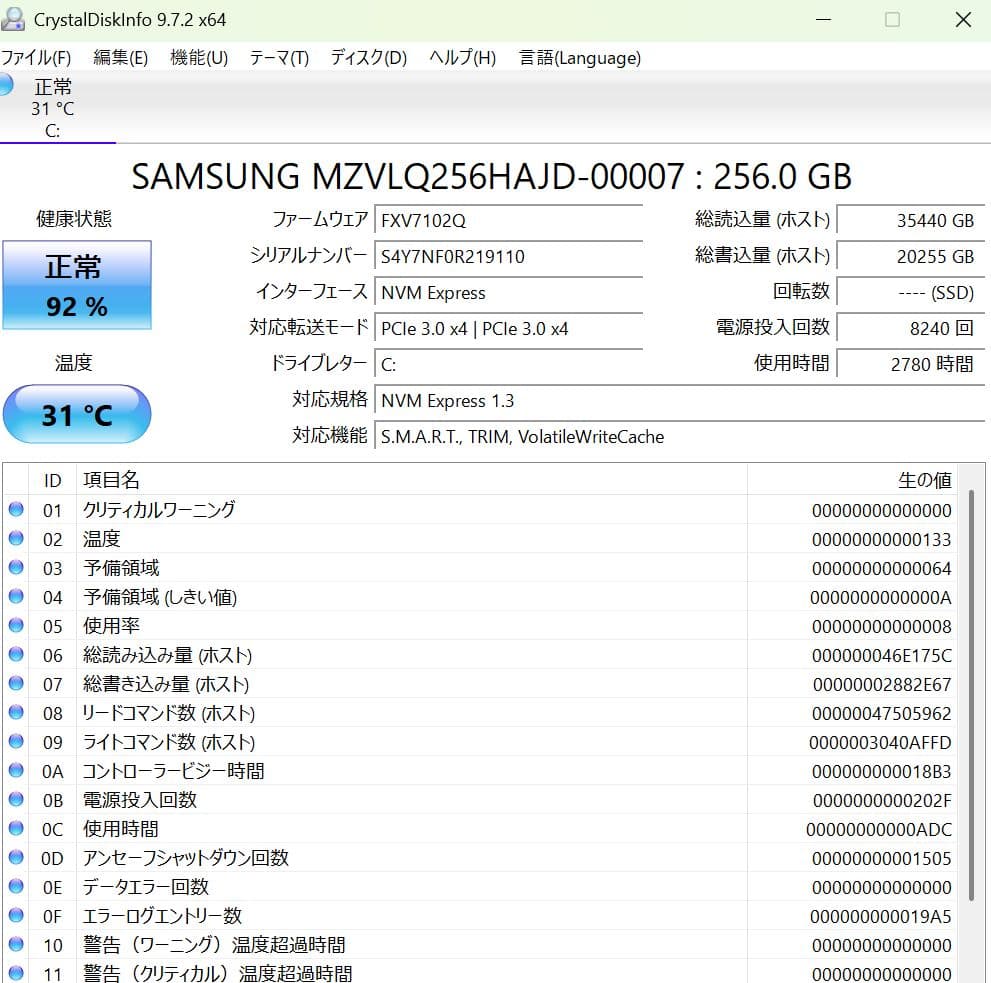Click the ファームウェア field showing FXV7102Q
The image size is (991, 983).
coord(509,220)
